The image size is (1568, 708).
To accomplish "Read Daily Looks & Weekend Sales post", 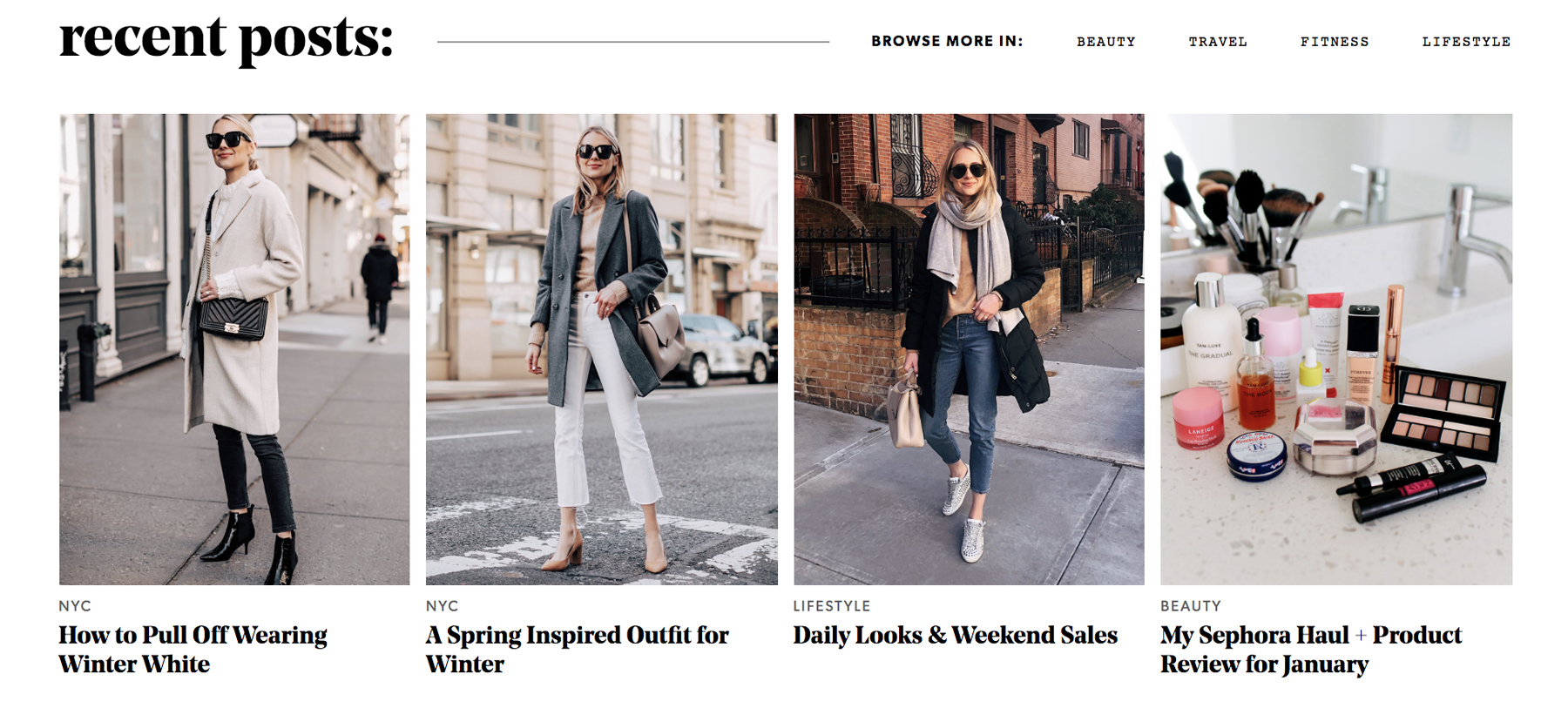I will coord(956,636).
